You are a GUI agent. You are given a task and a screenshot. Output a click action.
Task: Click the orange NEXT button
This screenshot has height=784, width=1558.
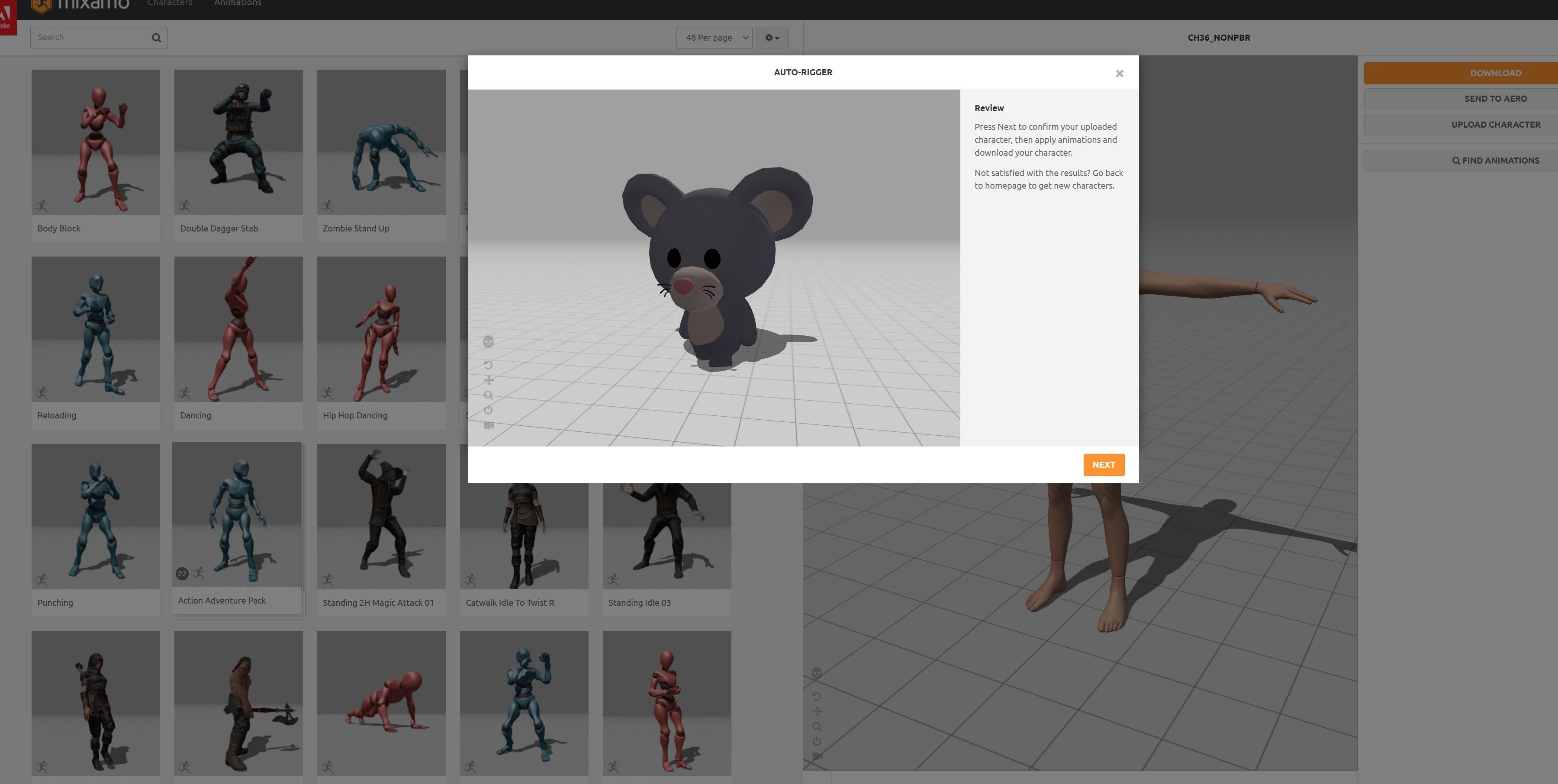coord(1104,465)
